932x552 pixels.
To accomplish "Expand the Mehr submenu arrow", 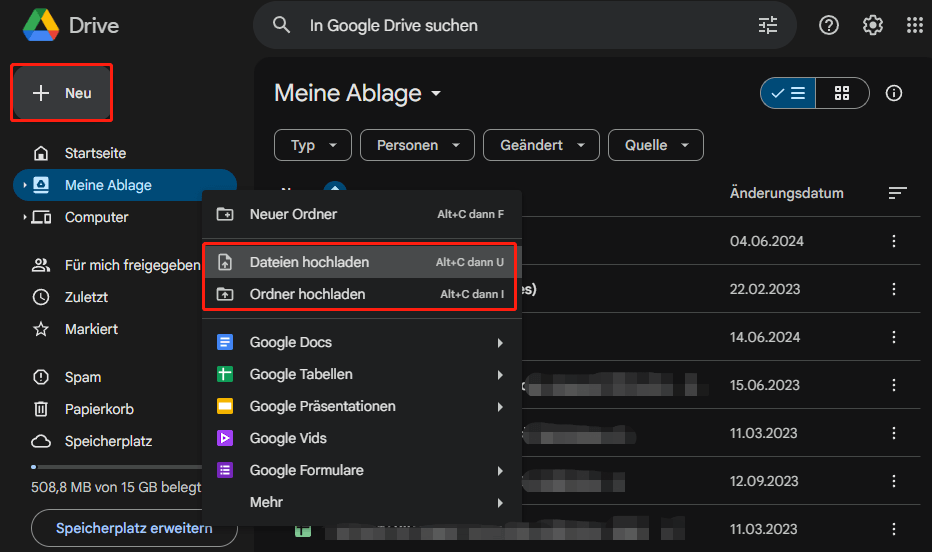I will [x=500, y=503].
